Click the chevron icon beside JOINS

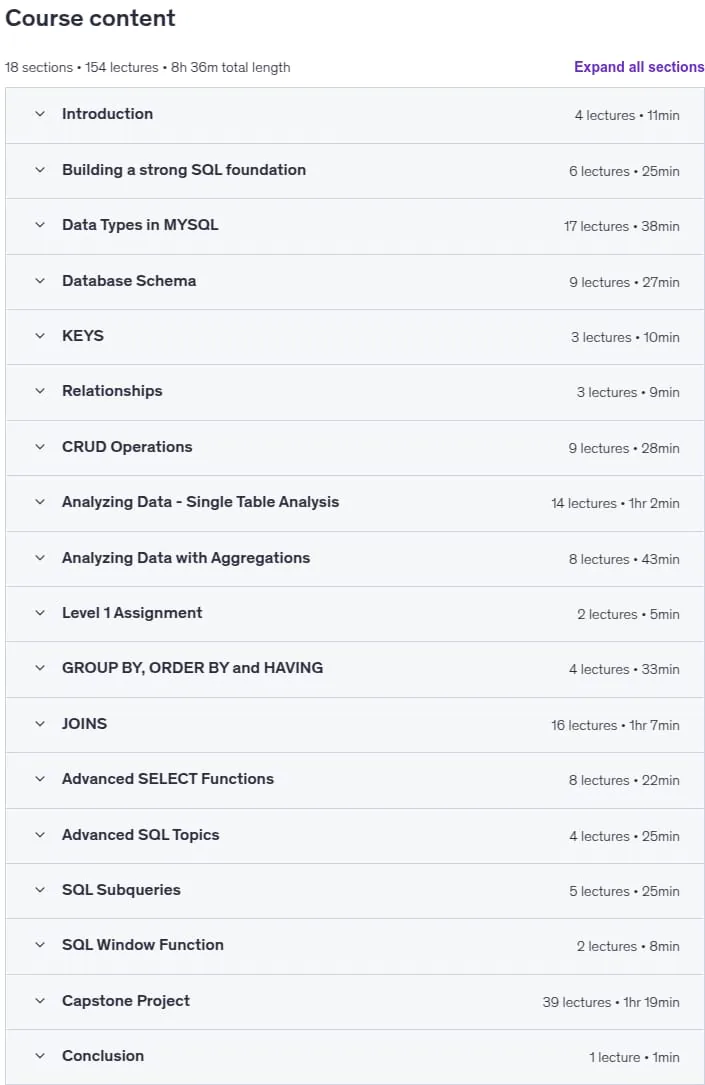(40, 724)
